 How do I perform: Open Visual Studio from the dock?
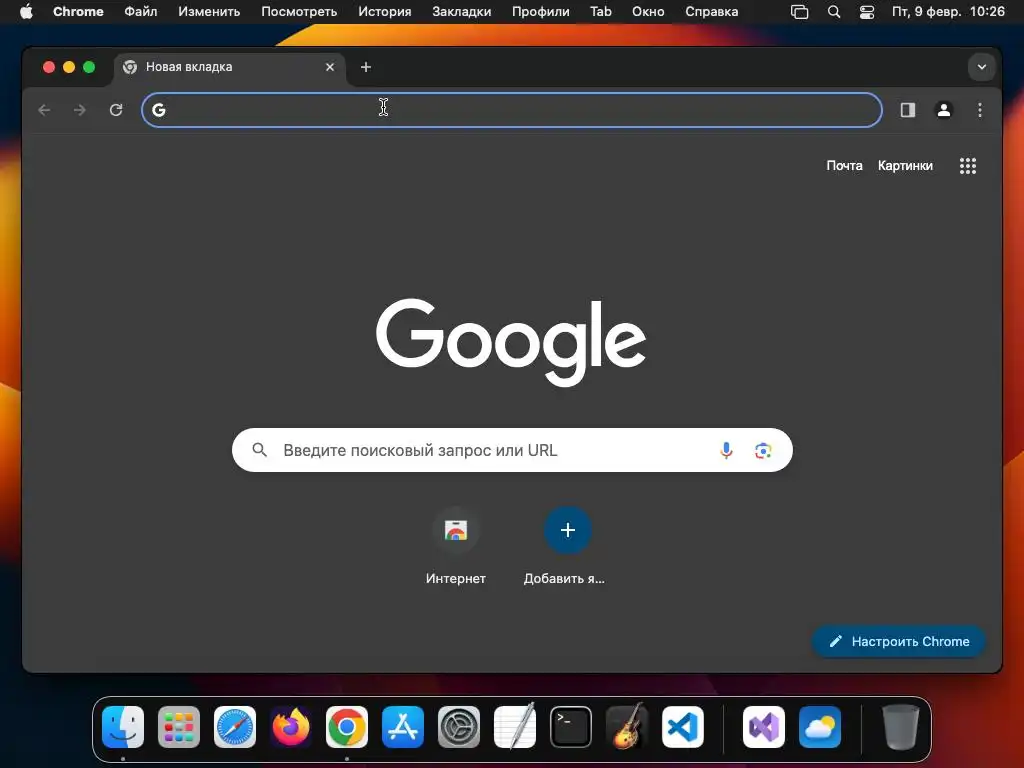pyautogui.click(x=764, y=727)
